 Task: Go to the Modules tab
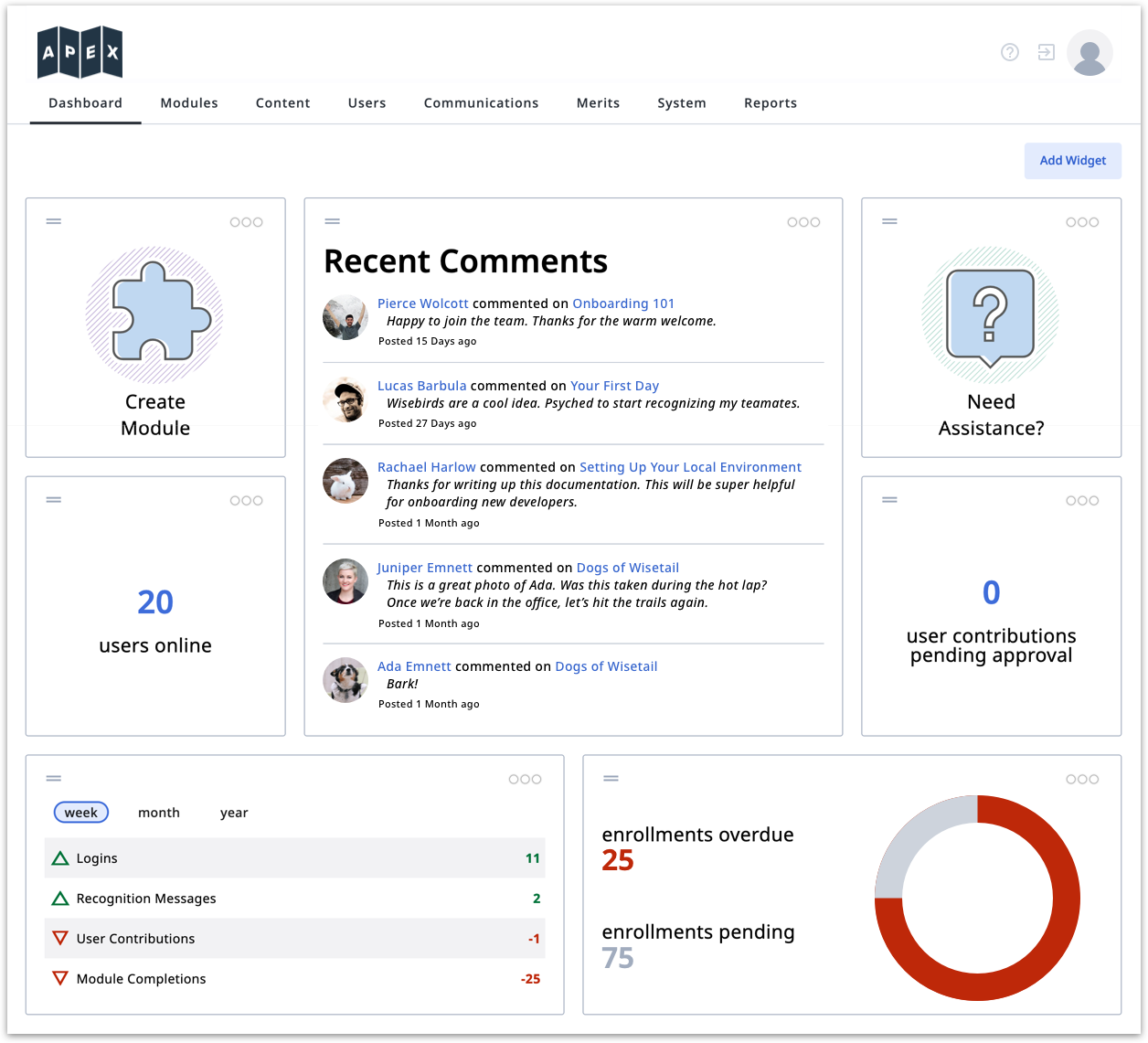189,103
